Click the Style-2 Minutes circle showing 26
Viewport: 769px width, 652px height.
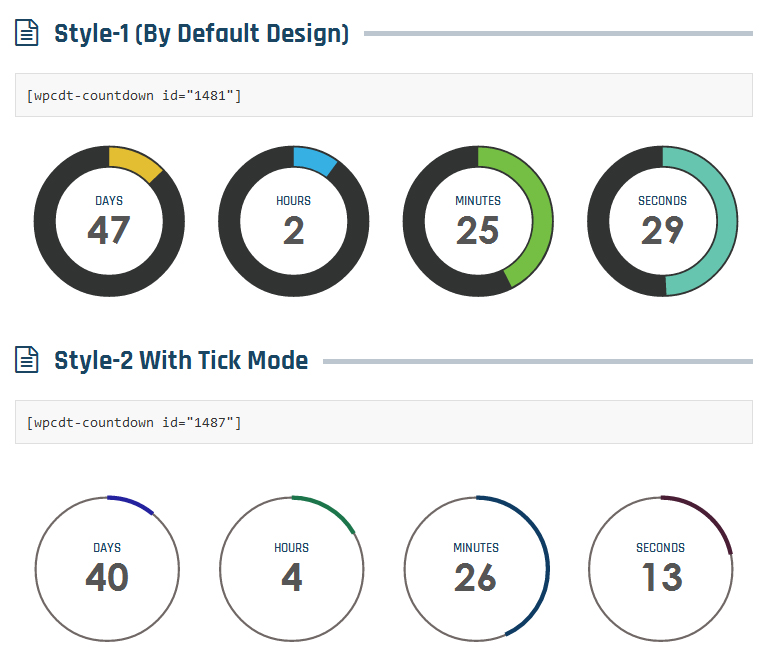coord(476,569)
